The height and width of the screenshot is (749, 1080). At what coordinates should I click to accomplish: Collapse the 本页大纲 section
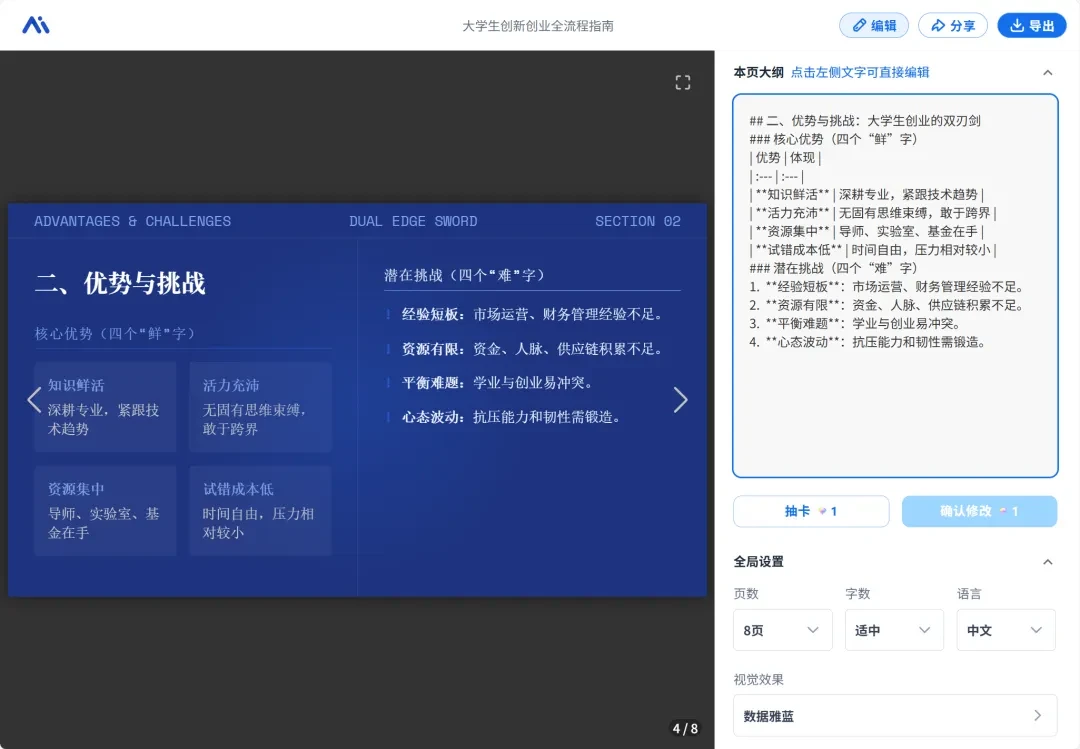tap(1048, 72)
